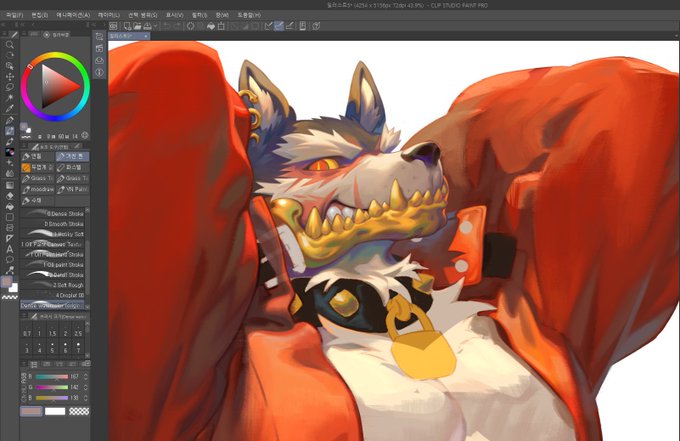The image size is (680, 441).
Task: Select the Lasso selection tool
Action: (10, 87)
